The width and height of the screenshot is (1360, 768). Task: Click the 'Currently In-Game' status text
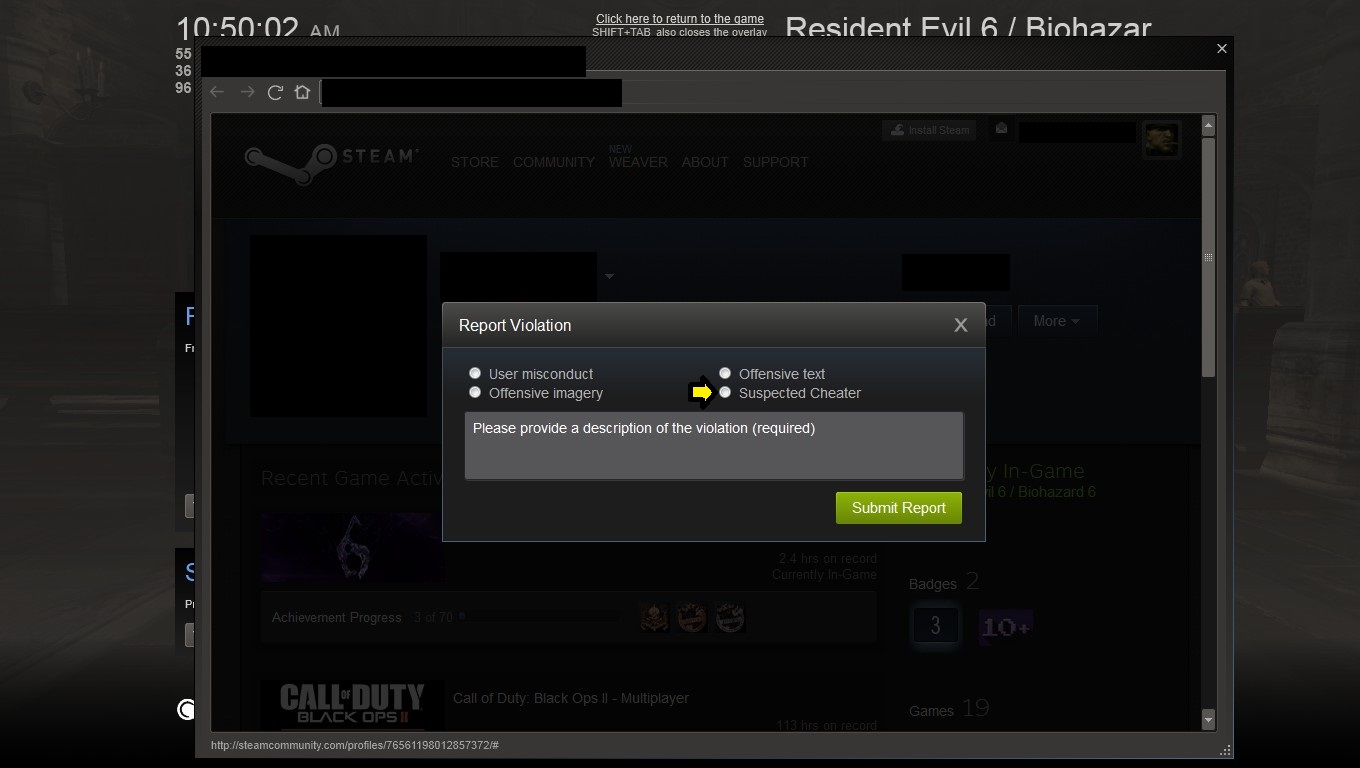[824, 575]
